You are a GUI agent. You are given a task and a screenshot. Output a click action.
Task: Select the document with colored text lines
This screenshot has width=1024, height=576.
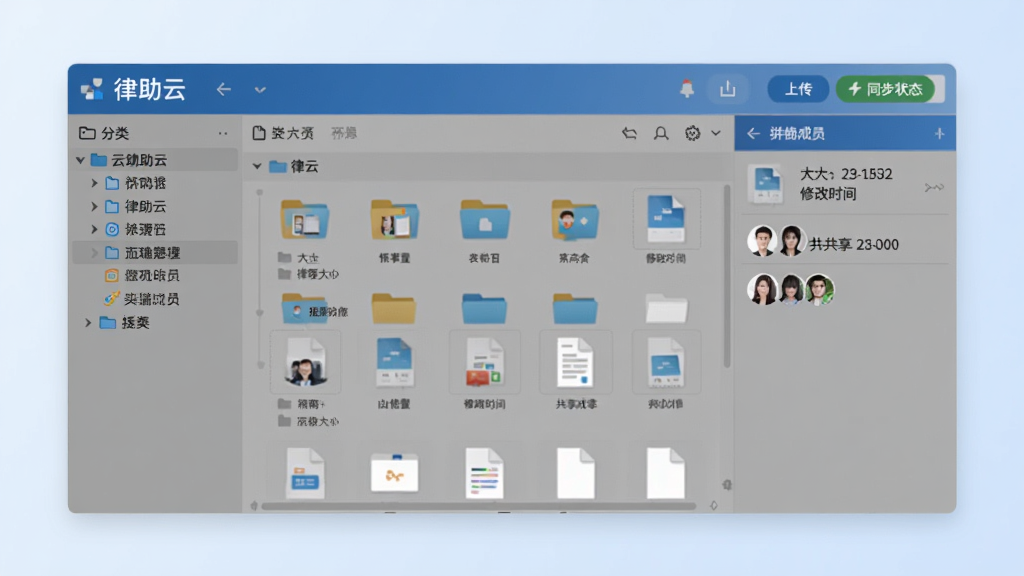(484, 473)
